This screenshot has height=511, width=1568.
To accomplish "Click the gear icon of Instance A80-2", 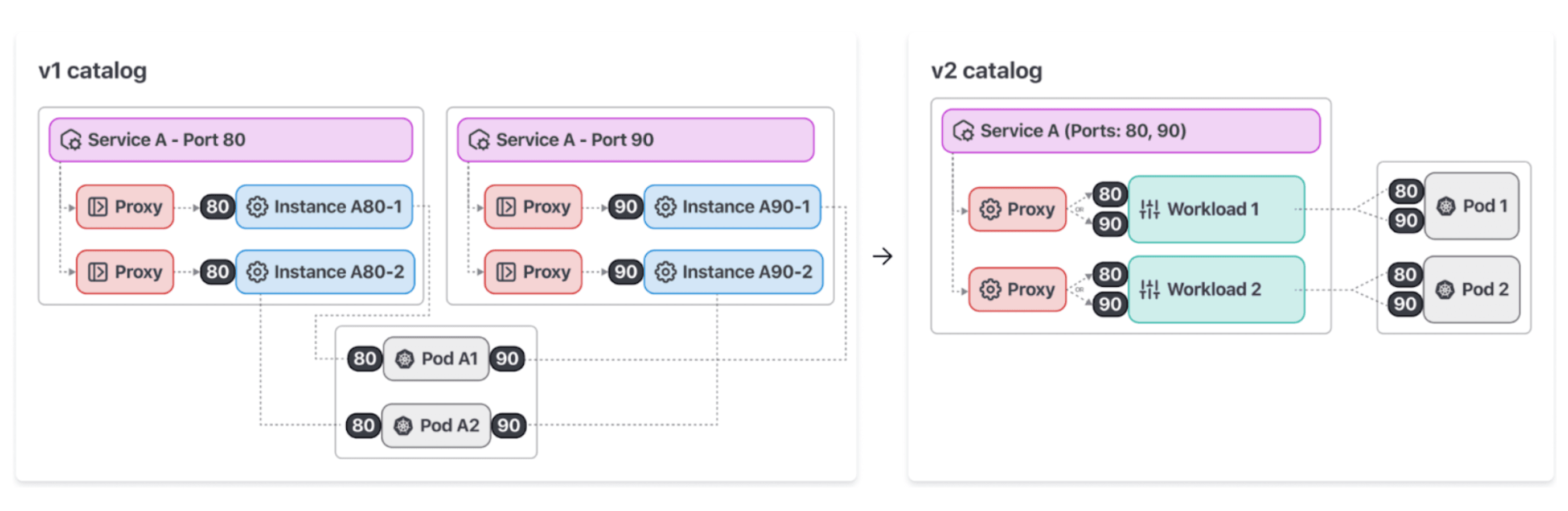I will tap(257, 272).
